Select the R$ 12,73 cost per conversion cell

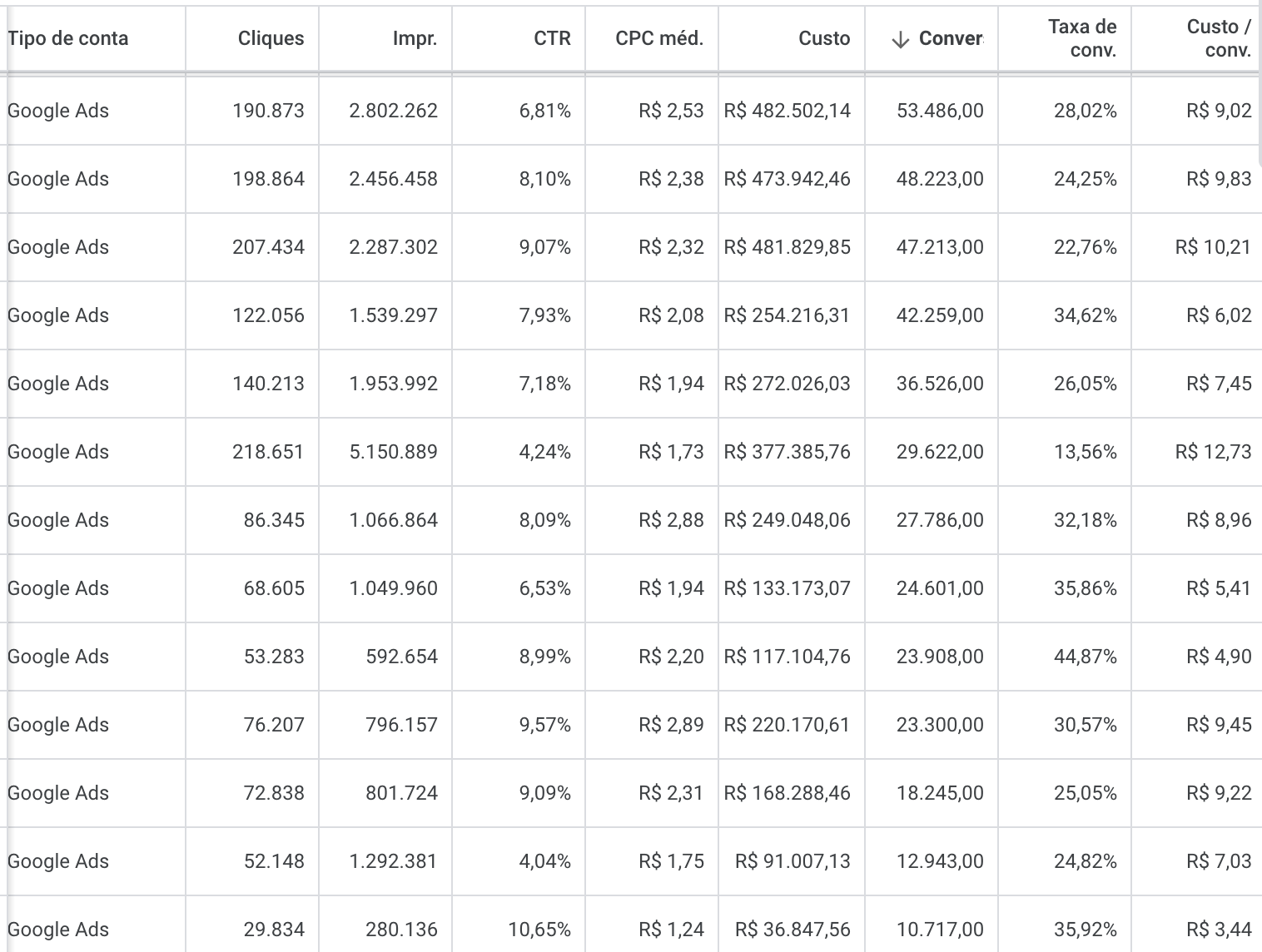click(1213, 452)
